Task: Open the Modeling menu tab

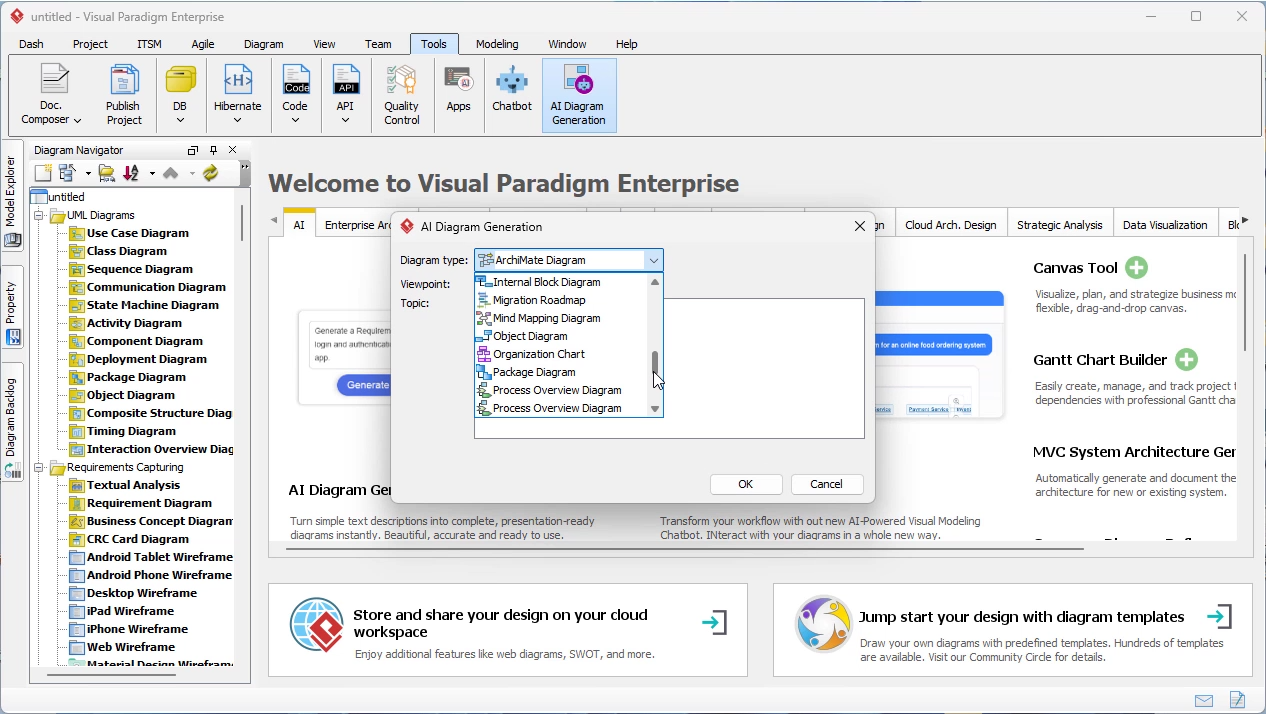Action: pyautogui.click(x=496, y=44)
